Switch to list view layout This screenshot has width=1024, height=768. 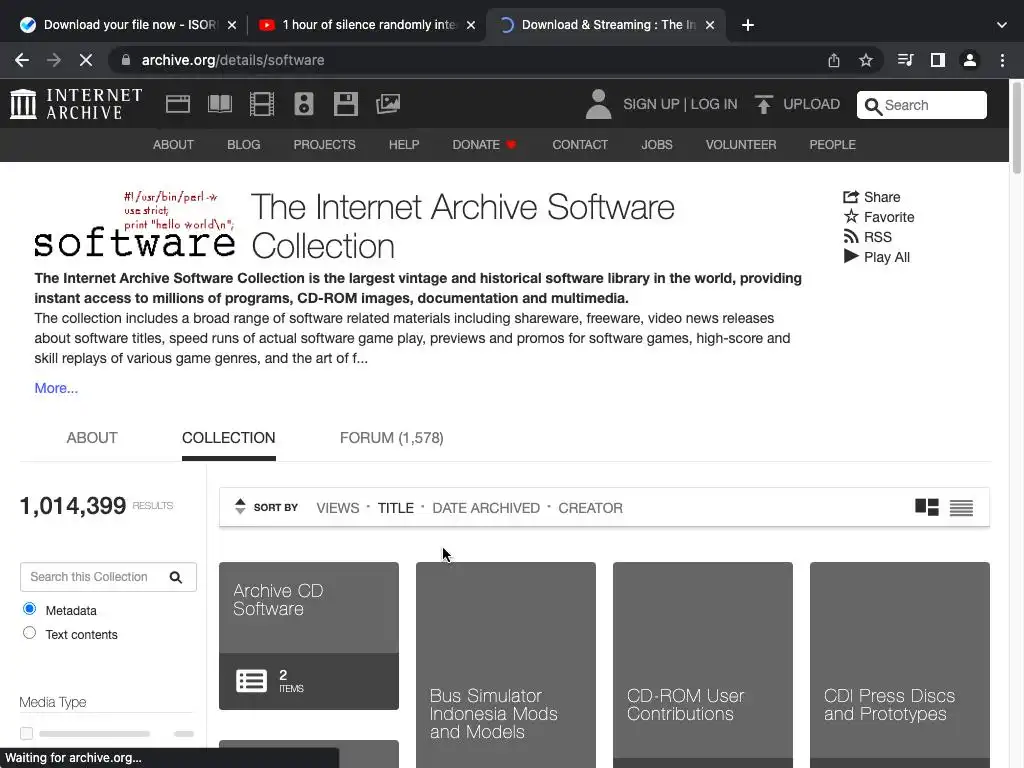[x=961, y=507]
